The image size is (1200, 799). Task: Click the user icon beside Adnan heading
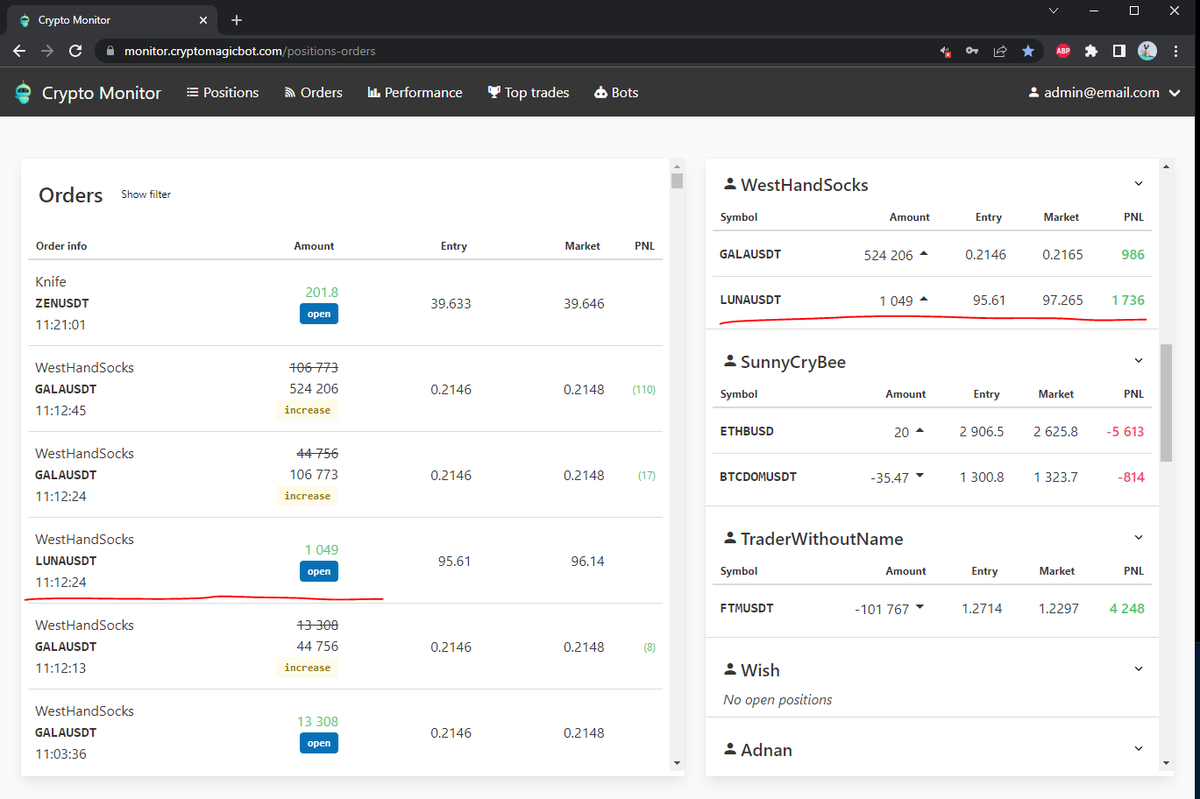click(730, 749)
